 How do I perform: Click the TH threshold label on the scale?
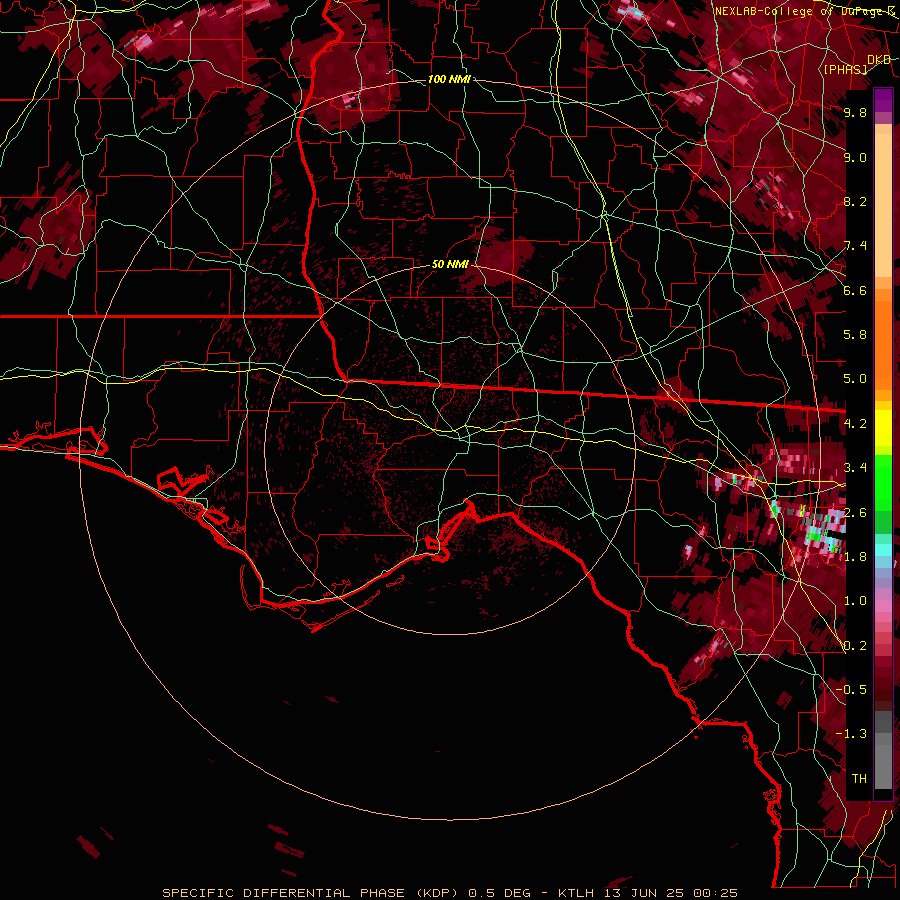[859, 779]
